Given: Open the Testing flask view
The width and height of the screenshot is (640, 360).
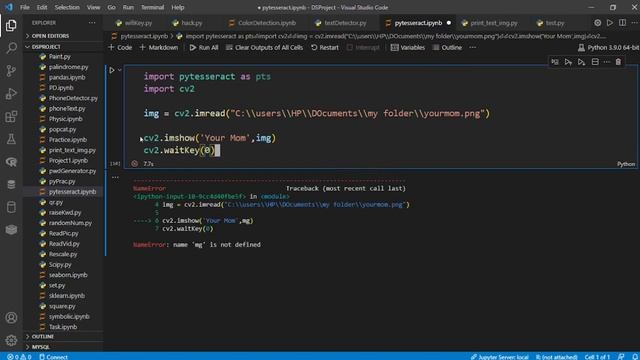Looking at the screenshot, I should click(x=11, y=139).
